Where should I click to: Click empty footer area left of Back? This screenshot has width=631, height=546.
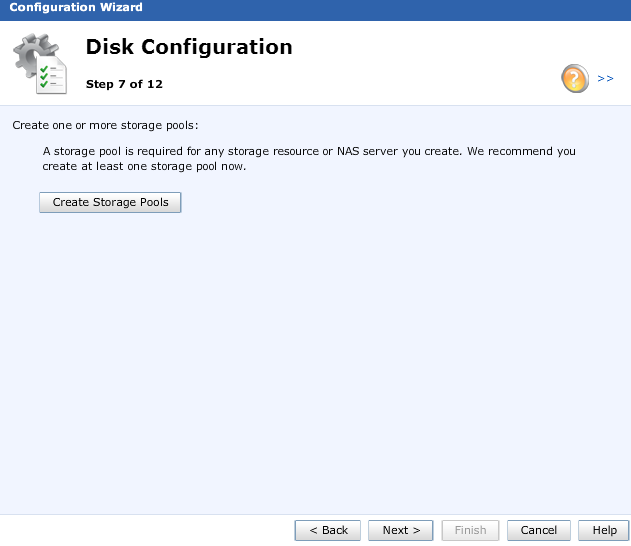(x=150, y=530)
